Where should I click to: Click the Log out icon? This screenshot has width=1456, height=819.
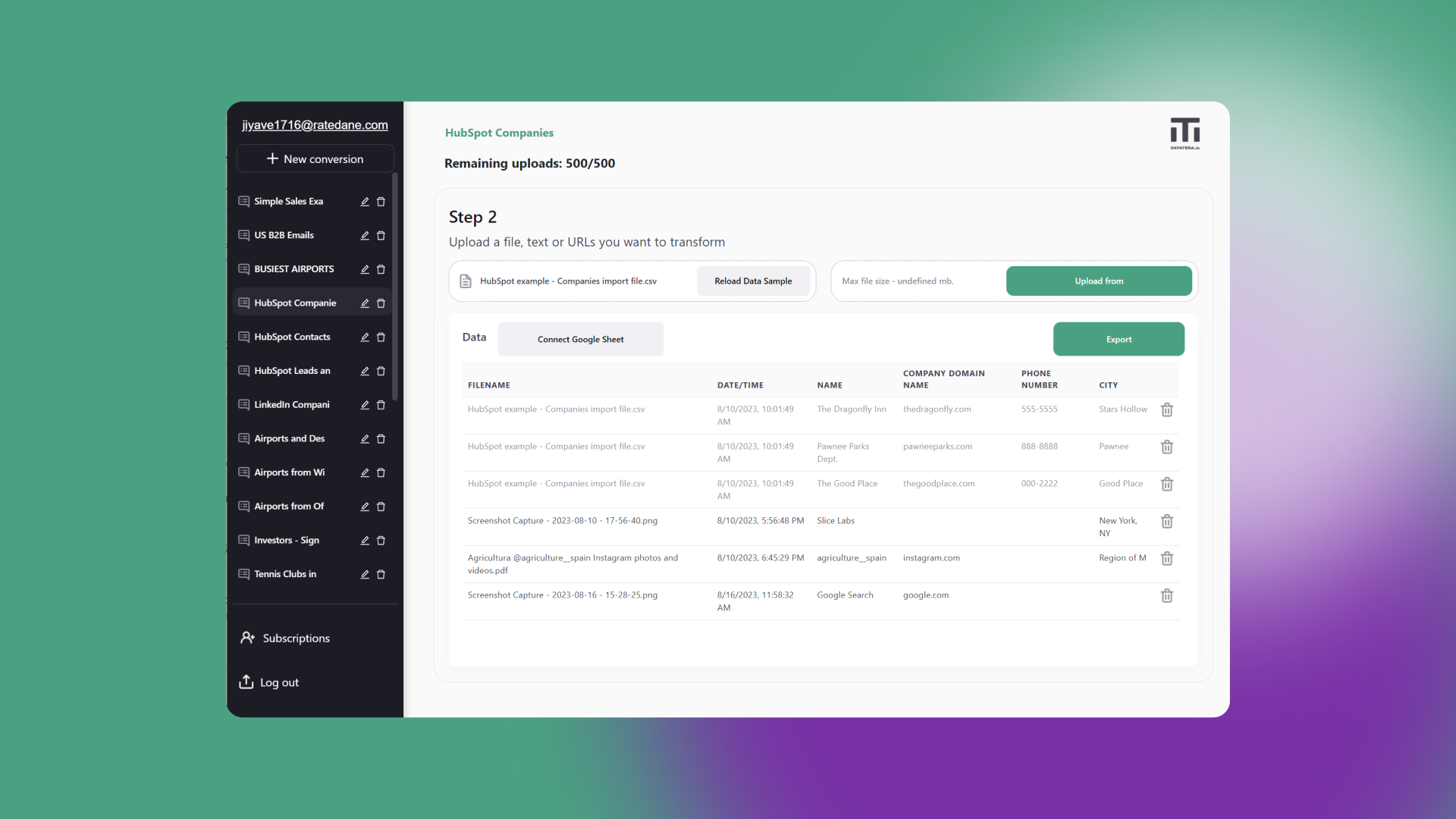tap(246, 682)
